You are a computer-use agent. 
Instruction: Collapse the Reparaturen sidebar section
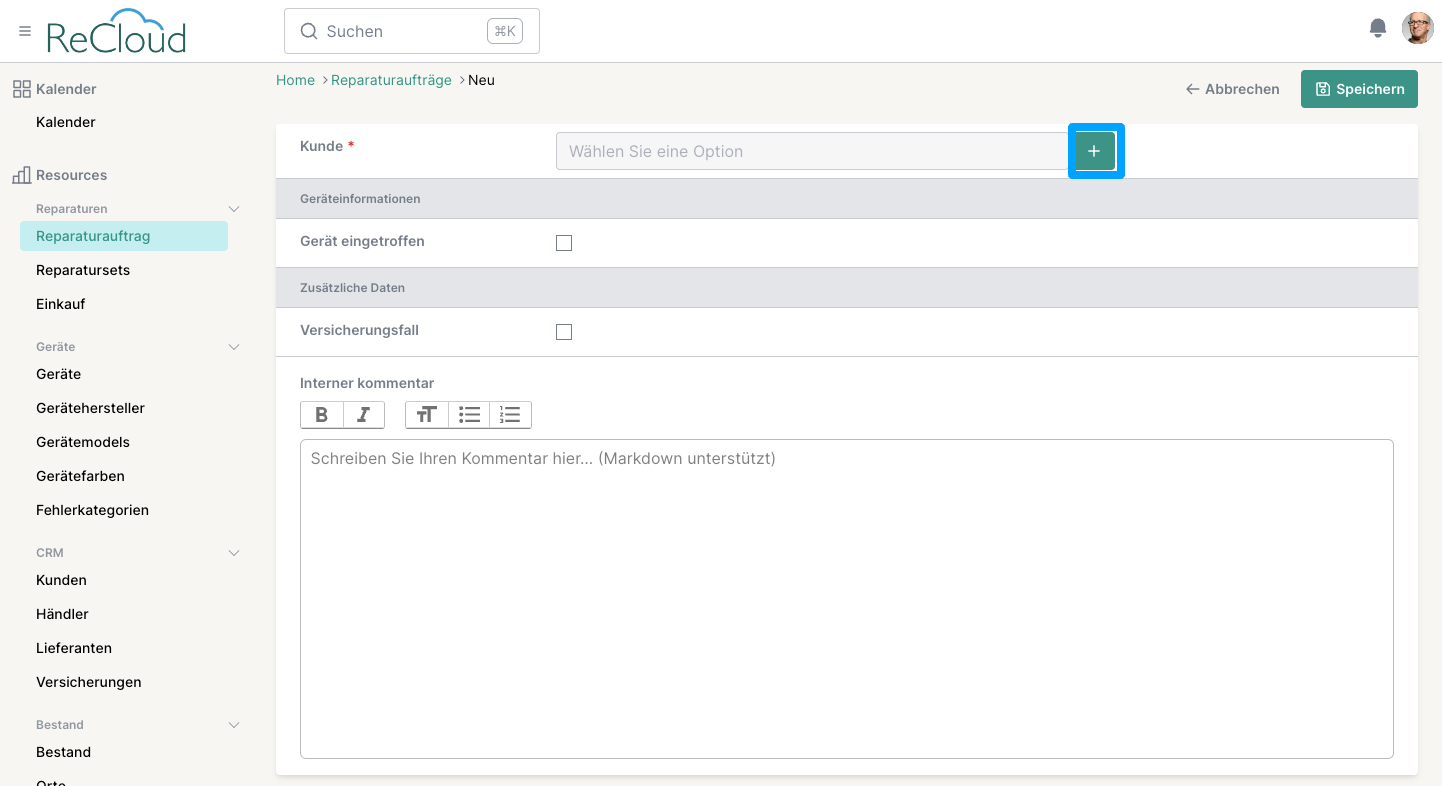[234, 209]
